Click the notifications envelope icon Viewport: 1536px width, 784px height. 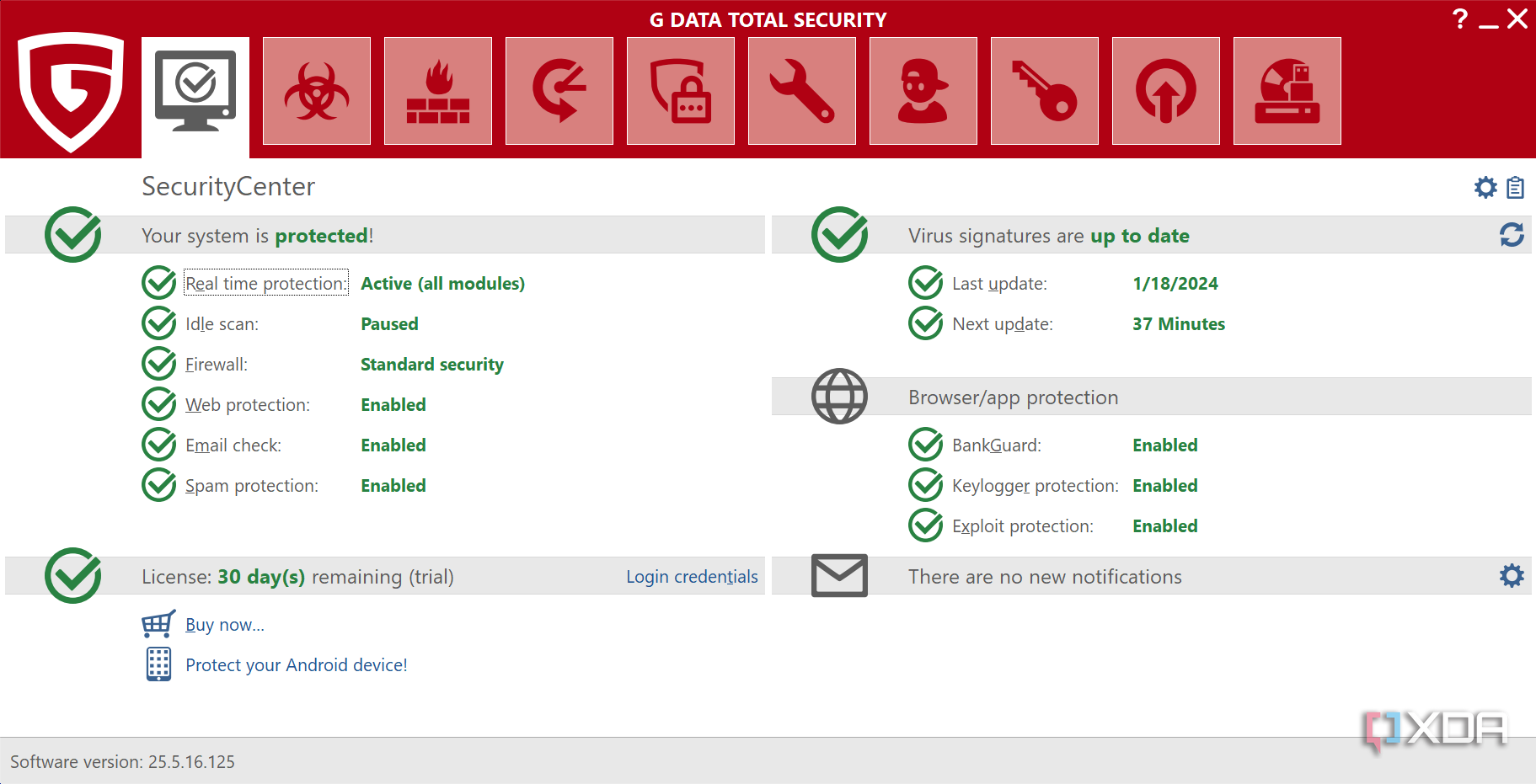pyautogui.click(x=839, y=575)
